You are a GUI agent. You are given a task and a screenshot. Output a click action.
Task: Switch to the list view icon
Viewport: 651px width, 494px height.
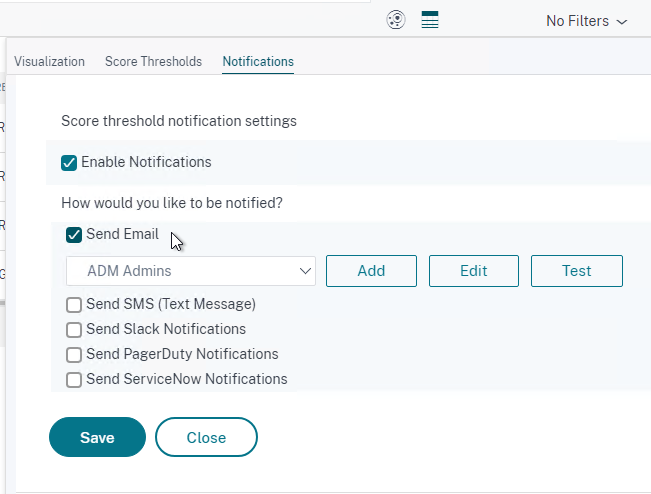[x=430, y=20]
